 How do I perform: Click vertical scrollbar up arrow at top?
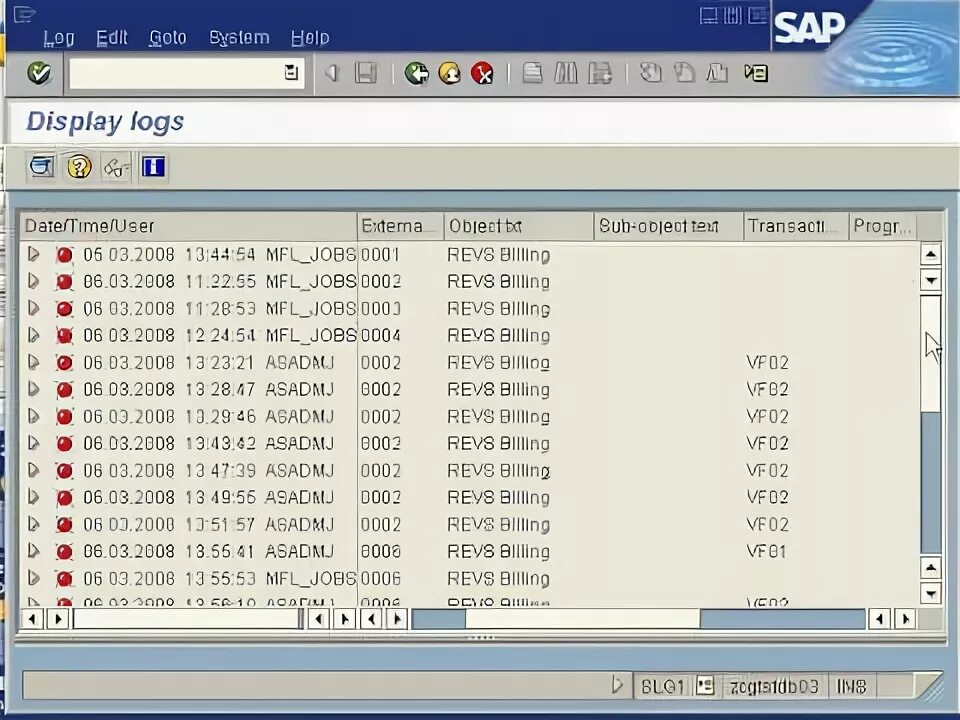(931, 255)
